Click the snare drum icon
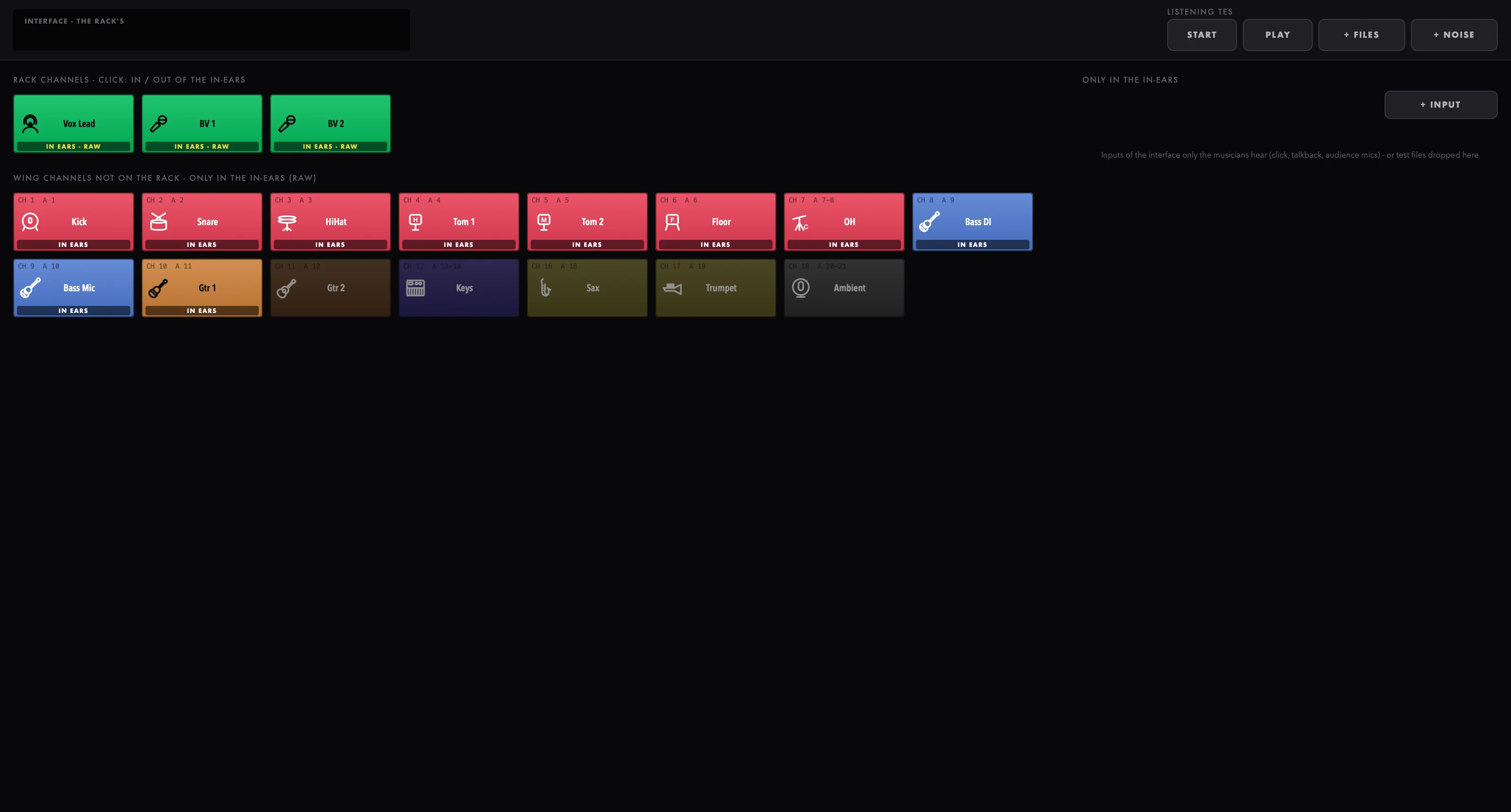The height and width of the screenshot is (812, 1511). click(158, 221)
